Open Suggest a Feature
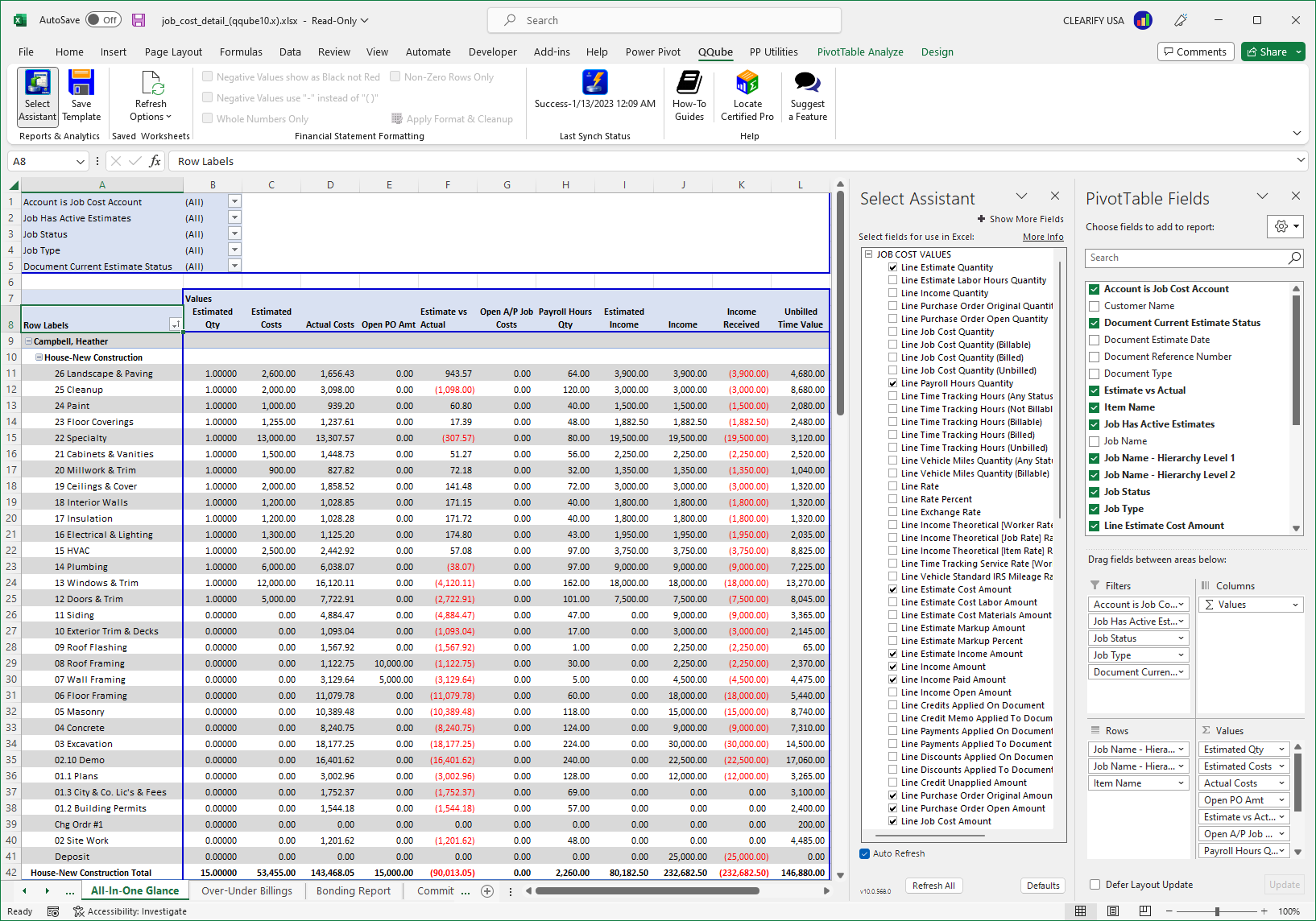This screenshot has height=921, width=1316. pos(807,95)
